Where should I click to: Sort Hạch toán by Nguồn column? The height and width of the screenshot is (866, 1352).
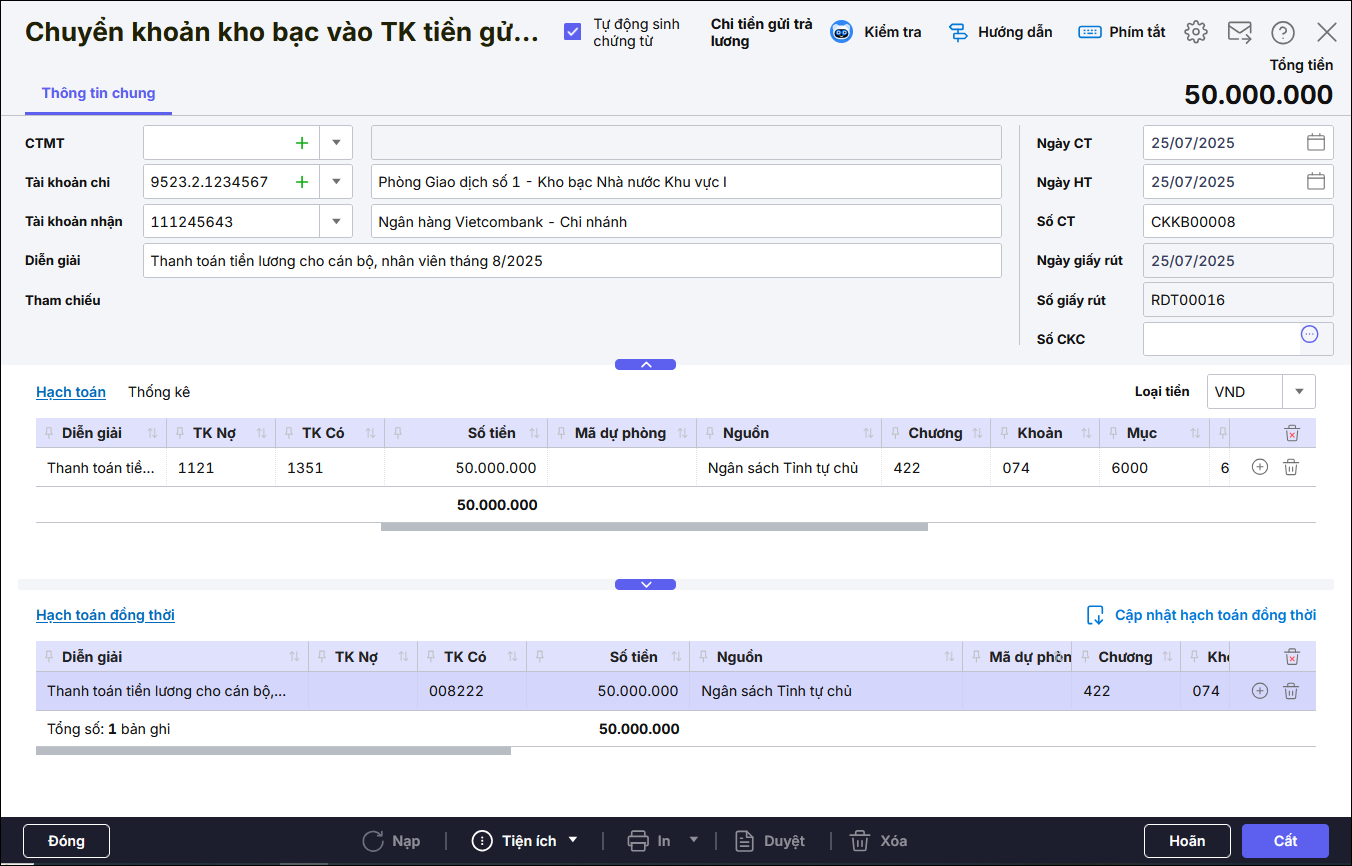869,433
